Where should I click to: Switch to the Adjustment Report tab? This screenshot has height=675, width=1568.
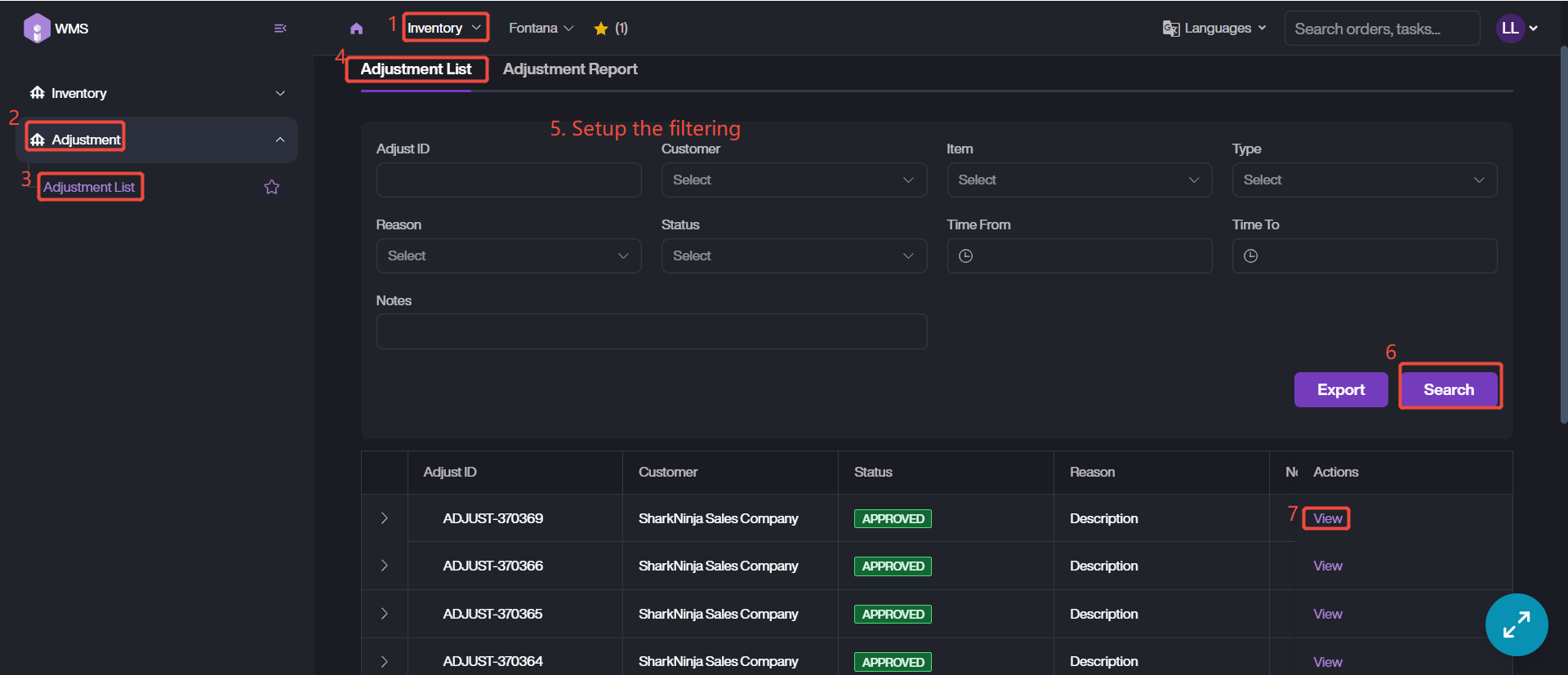pyautogui.click(x=570, y=69)
